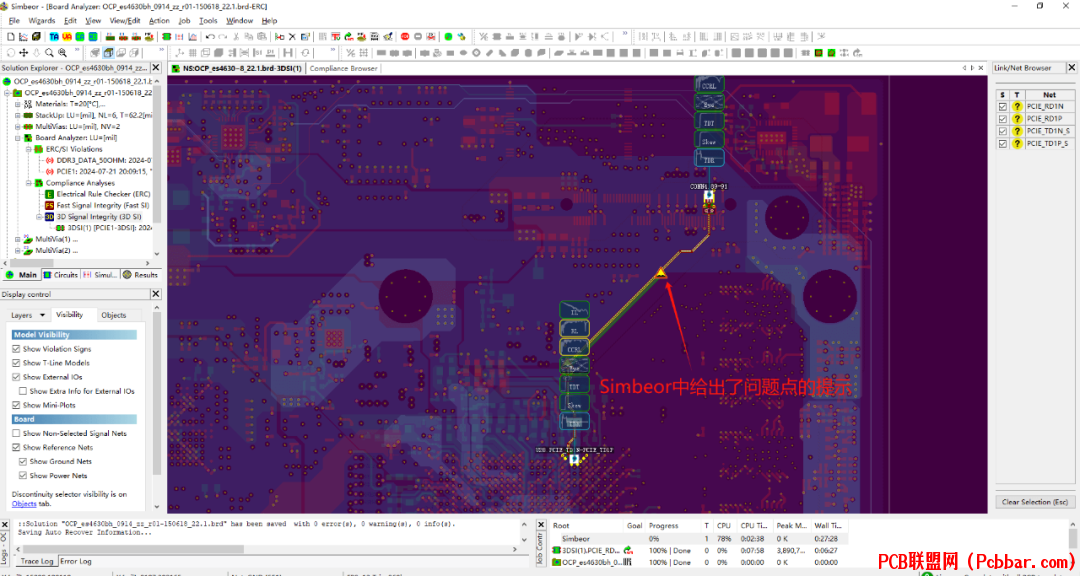1080x576 pixels.
Task: Click the red circle icon in top toolbar
Action: point(405,37)
